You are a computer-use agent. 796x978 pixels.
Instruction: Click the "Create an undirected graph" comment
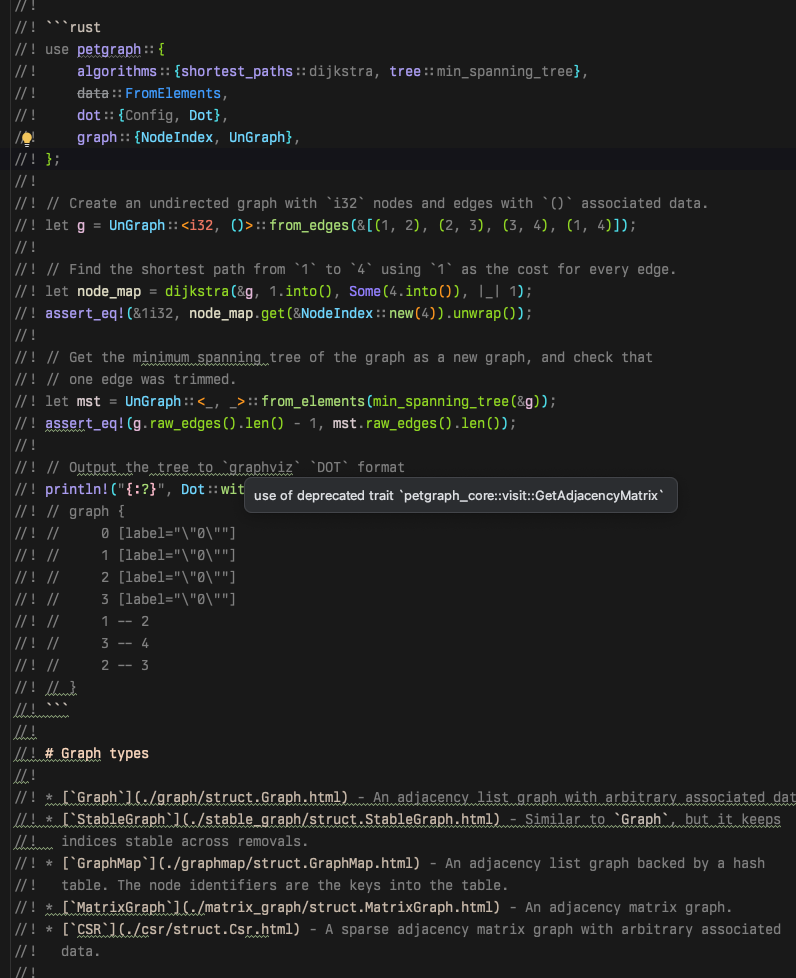[377, 203]
